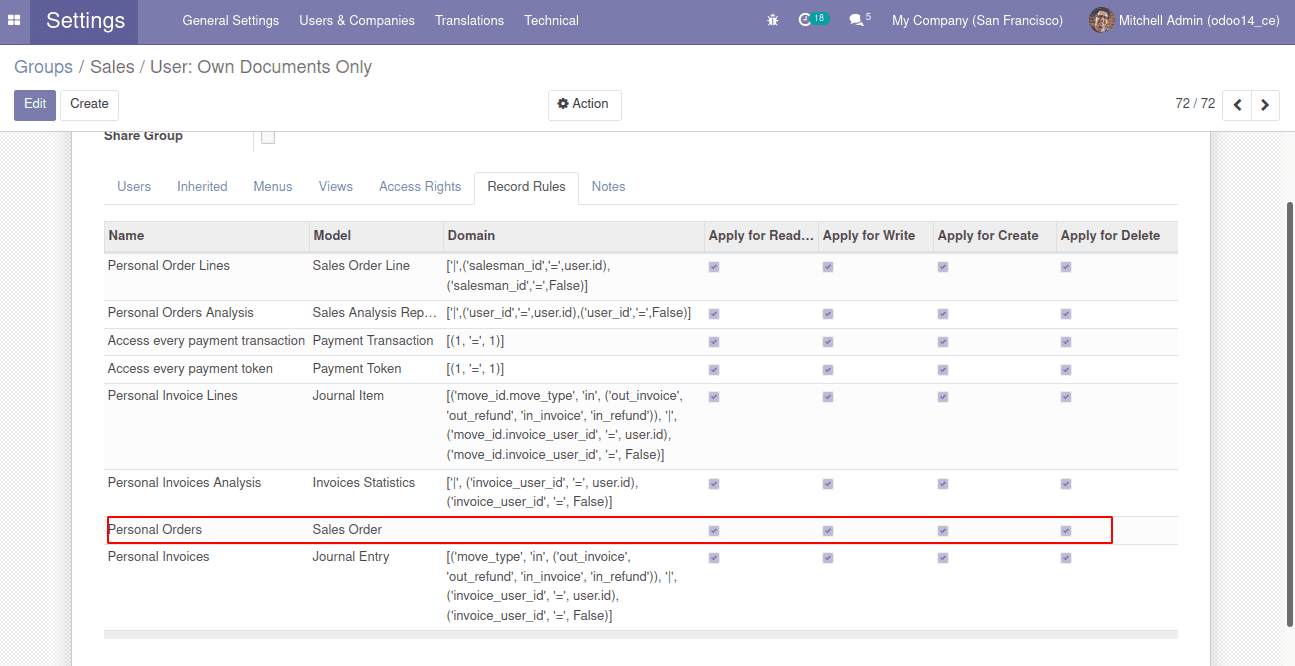Screen dimensions: 1295x666
Task: Click the Payment Token model cell
Action: 357,369
